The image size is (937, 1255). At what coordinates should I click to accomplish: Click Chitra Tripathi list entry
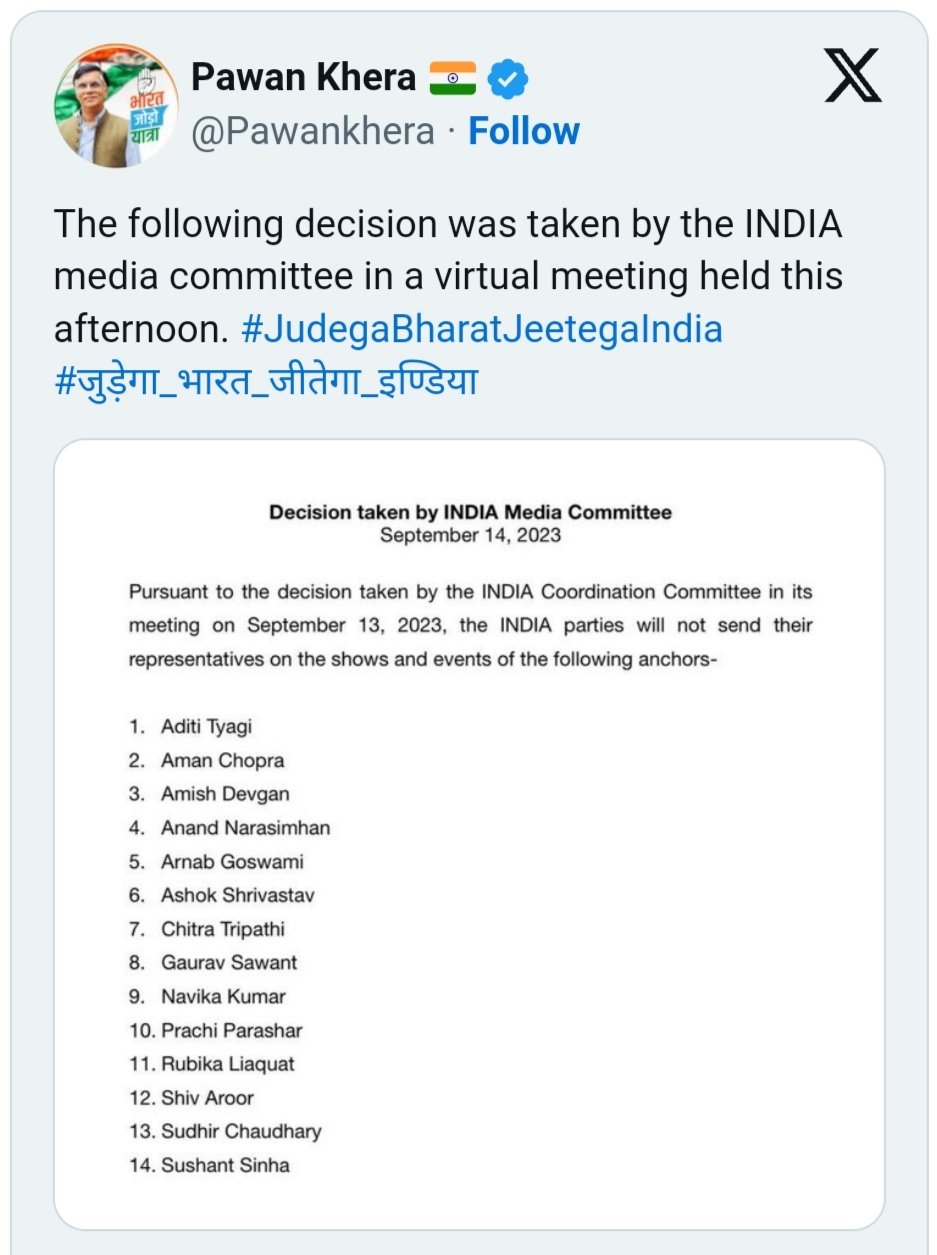point(223,929)
